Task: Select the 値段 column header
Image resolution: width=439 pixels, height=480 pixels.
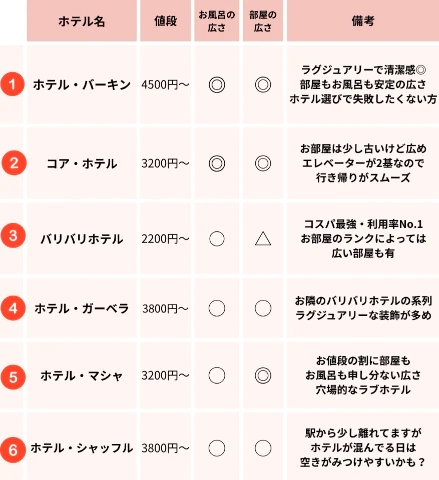Action: (165, 21)
